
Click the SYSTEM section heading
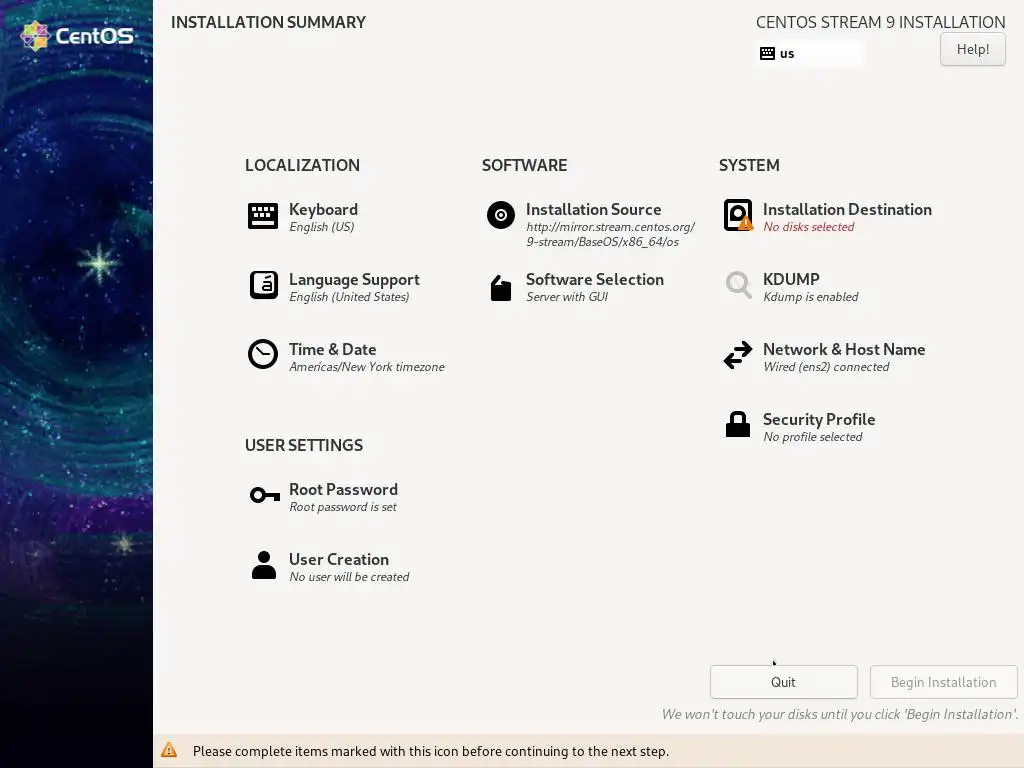pos(748,165)
